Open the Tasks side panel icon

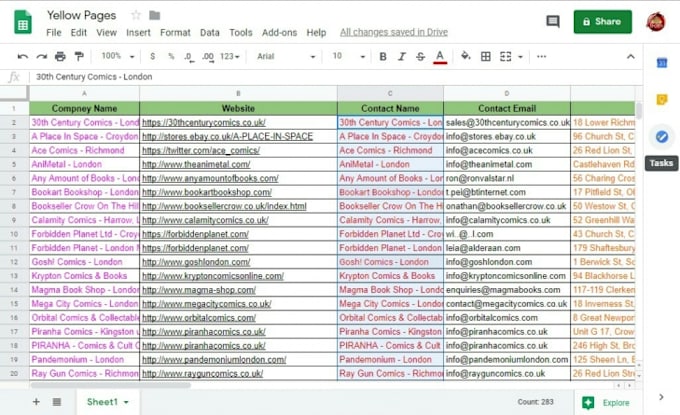(x=662, y=137)
